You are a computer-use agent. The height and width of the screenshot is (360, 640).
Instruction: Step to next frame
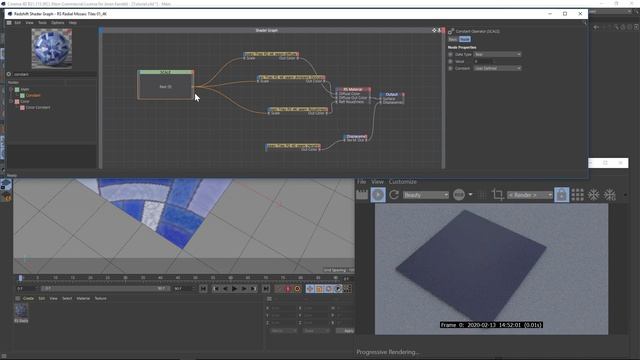(244, 289)
